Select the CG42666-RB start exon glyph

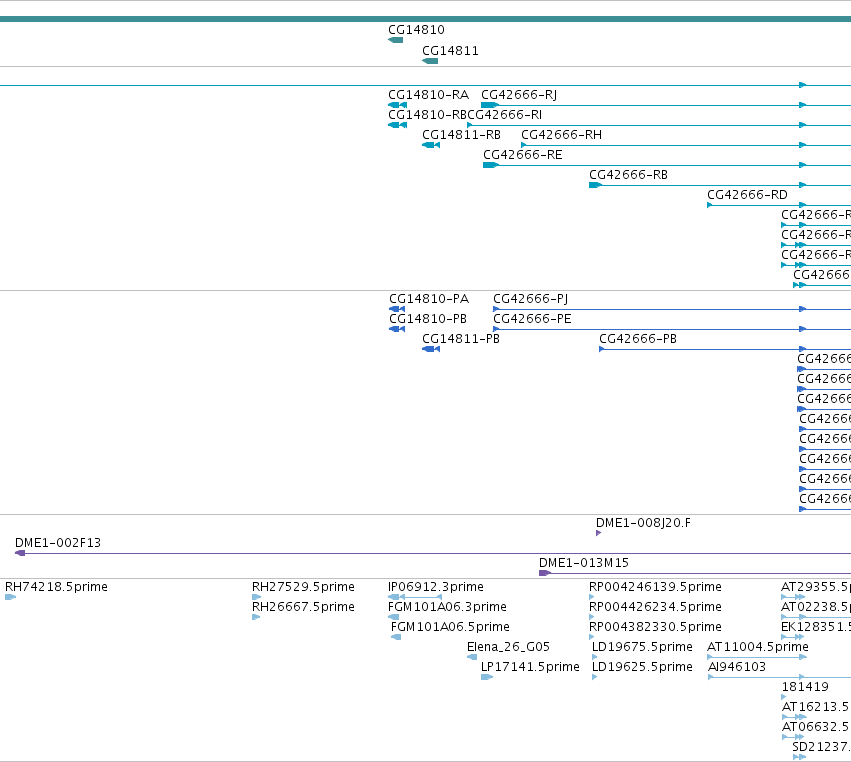pos(595,185)
